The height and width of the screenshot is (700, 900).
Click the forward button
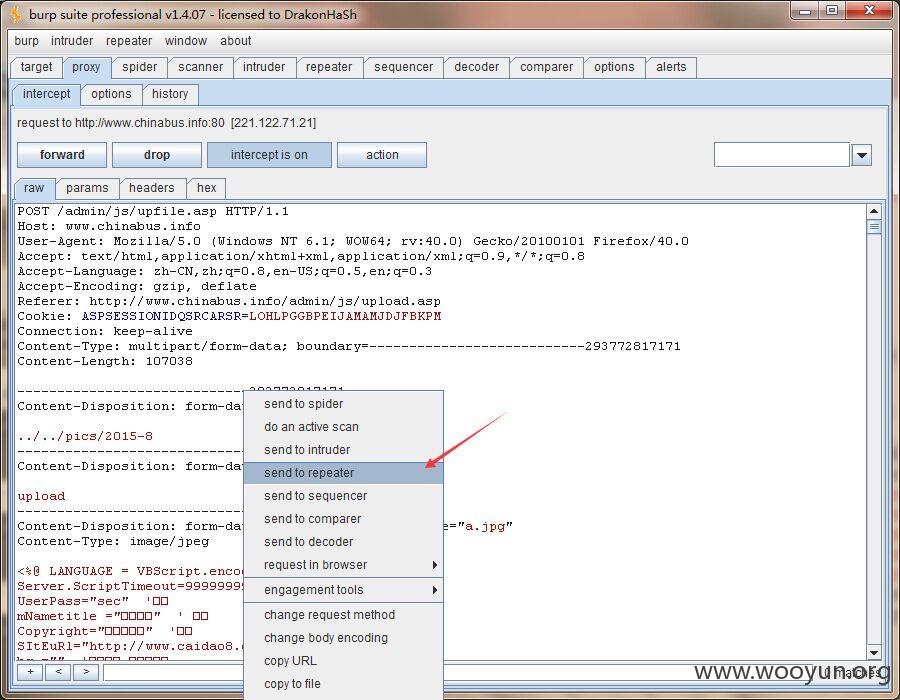click(62, 155)
